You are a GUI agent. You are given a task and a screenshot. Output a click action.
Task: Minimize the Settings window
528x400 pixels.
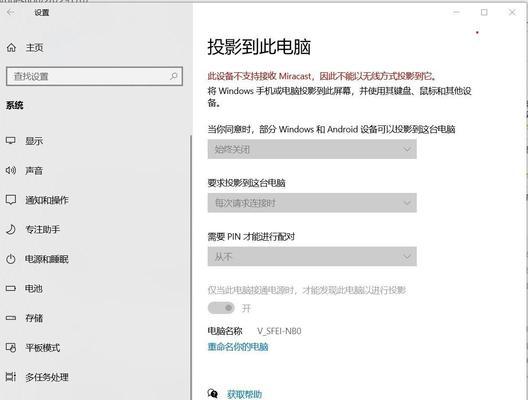[456, 12]
